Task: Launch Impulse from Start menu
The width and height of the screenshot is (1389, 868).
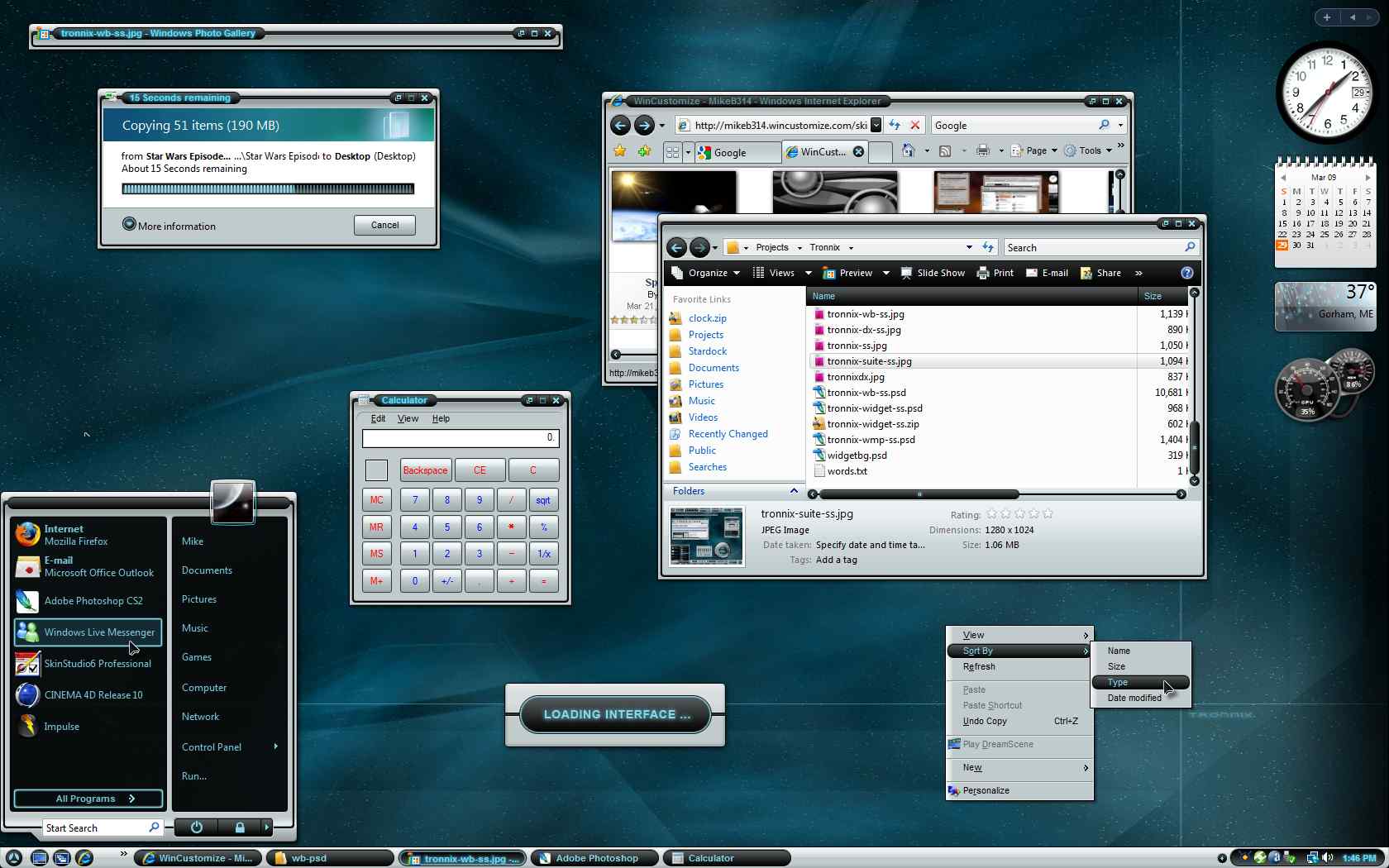Action: [x=88, y=727]
